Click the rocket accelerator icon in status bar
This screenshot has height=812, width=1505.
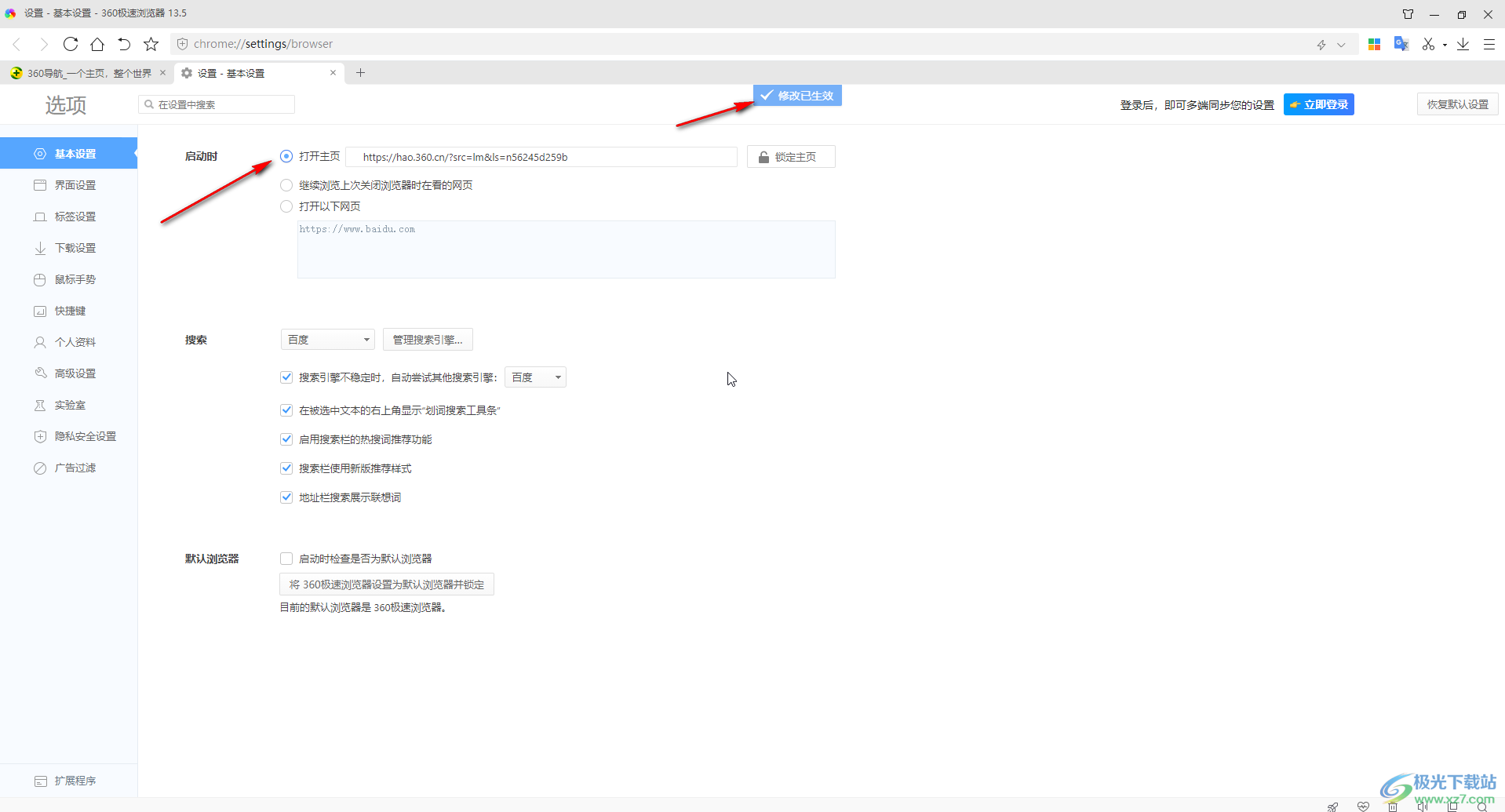coord(1332,807)
